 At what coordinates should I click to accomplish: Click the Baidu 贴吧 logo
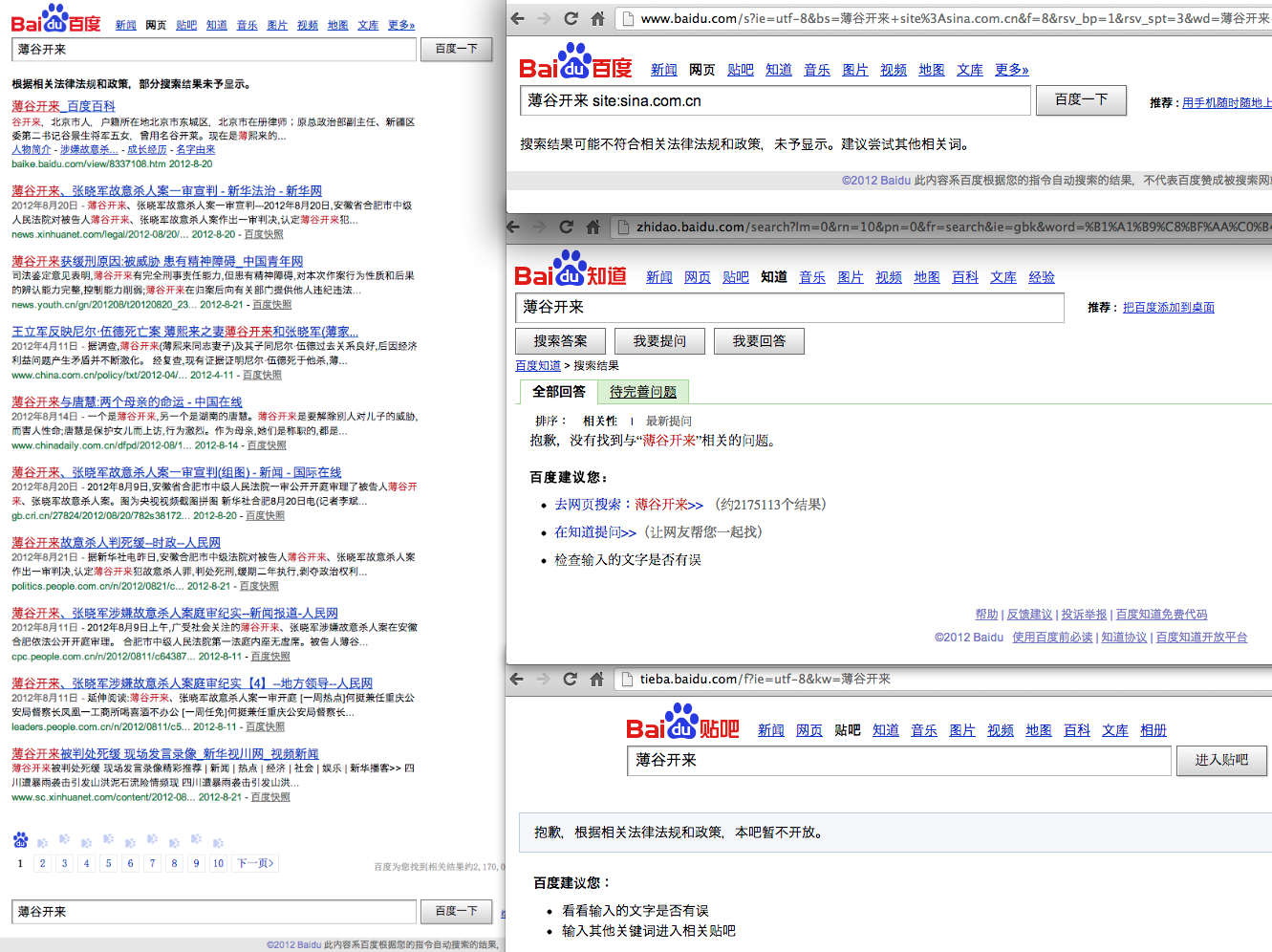(682, 724)
